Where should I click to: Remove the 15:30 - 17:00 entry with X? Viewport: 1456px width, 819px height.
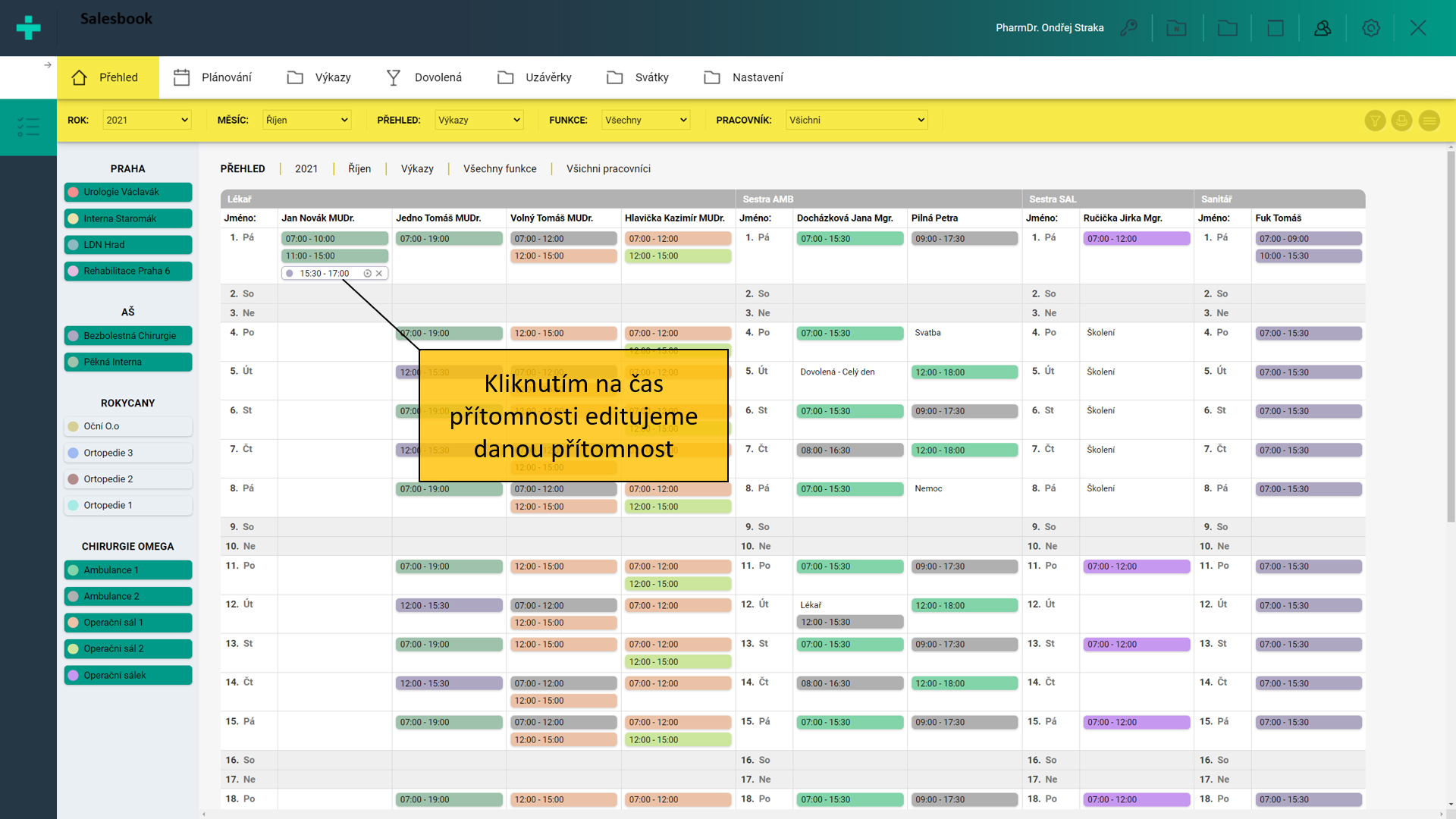coord(379,274)
